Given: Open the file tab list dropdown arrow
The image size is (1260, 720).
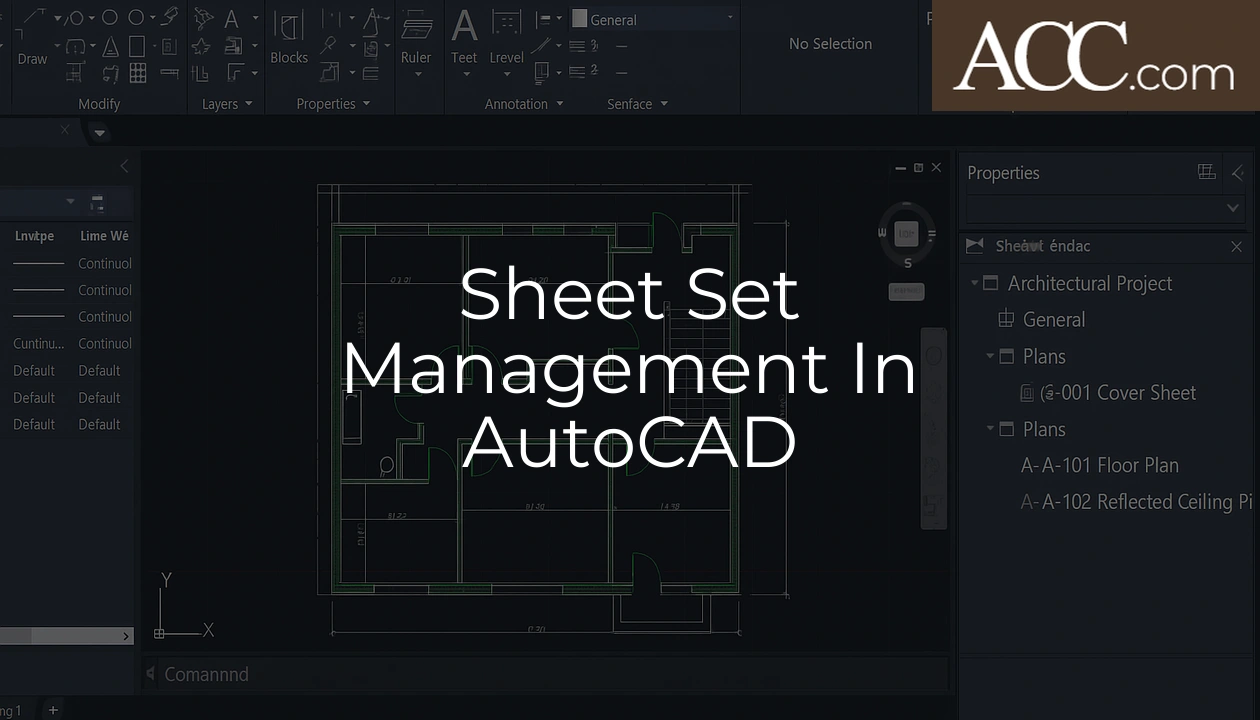Looking at the screenshot, I should pos(98,132).
